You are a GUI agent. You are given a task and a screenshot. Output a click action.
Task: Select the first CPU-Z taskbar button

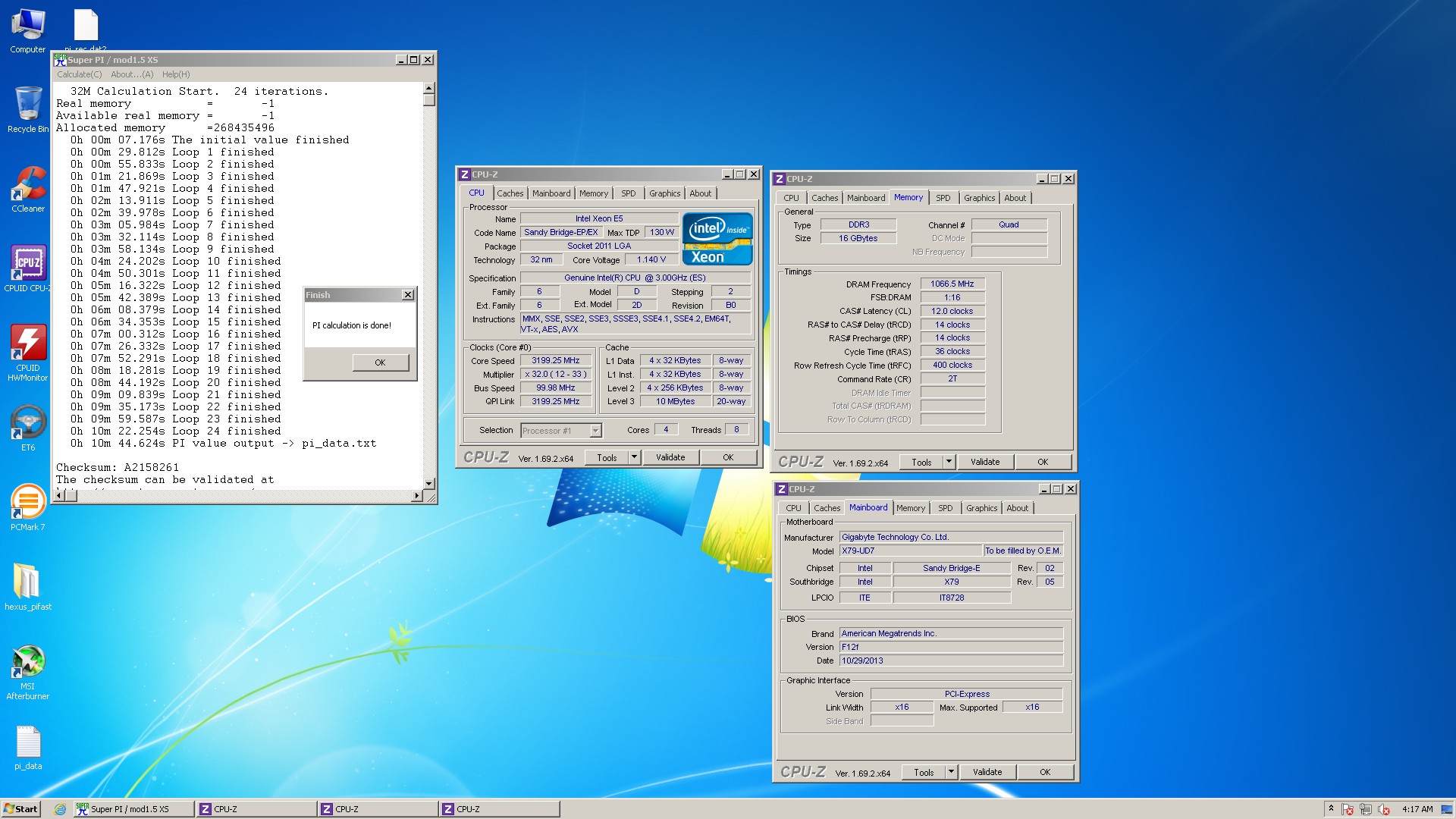pyautogui.click(x=256, y=809)
